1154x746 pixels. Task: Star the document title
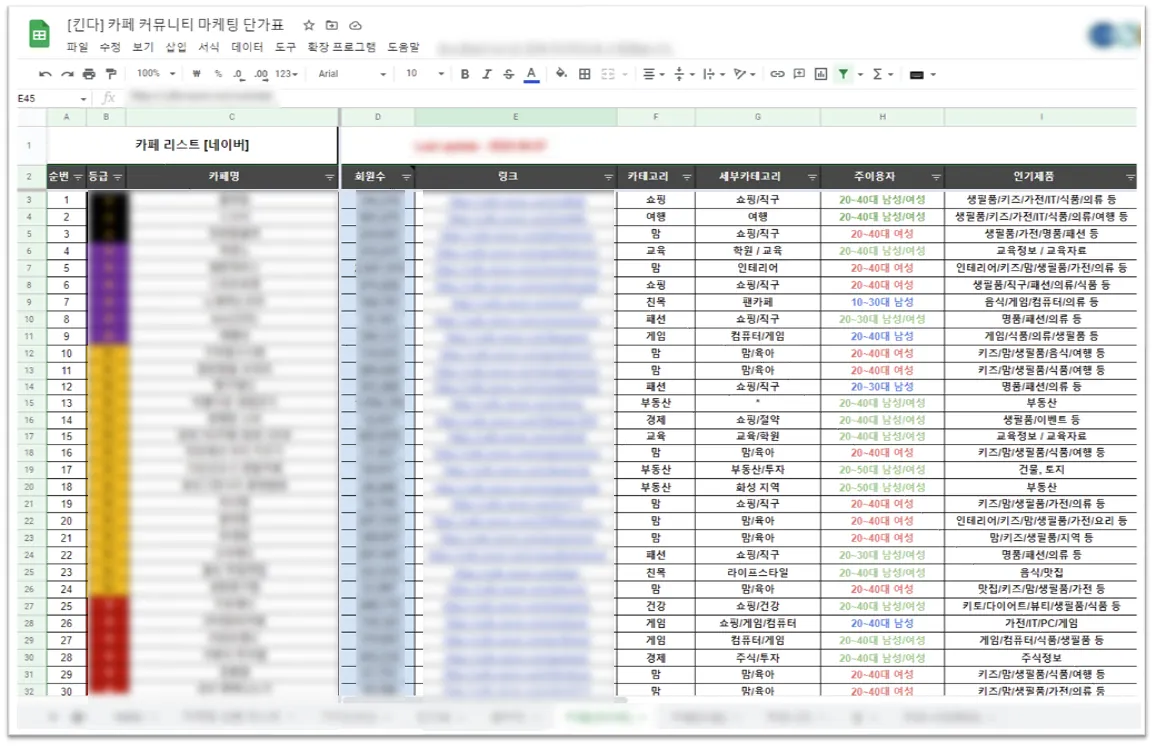(309, 25)
